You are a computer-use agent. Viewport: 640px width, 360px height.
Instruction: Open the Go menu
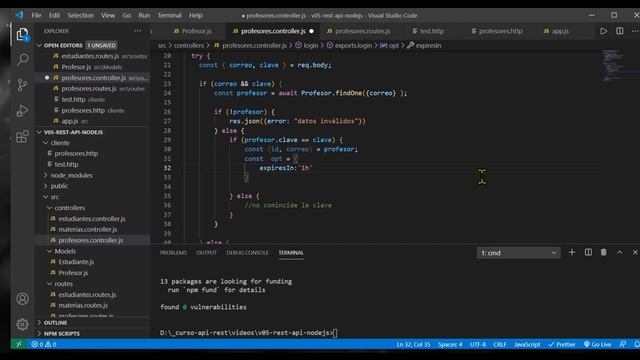[127, 15]
